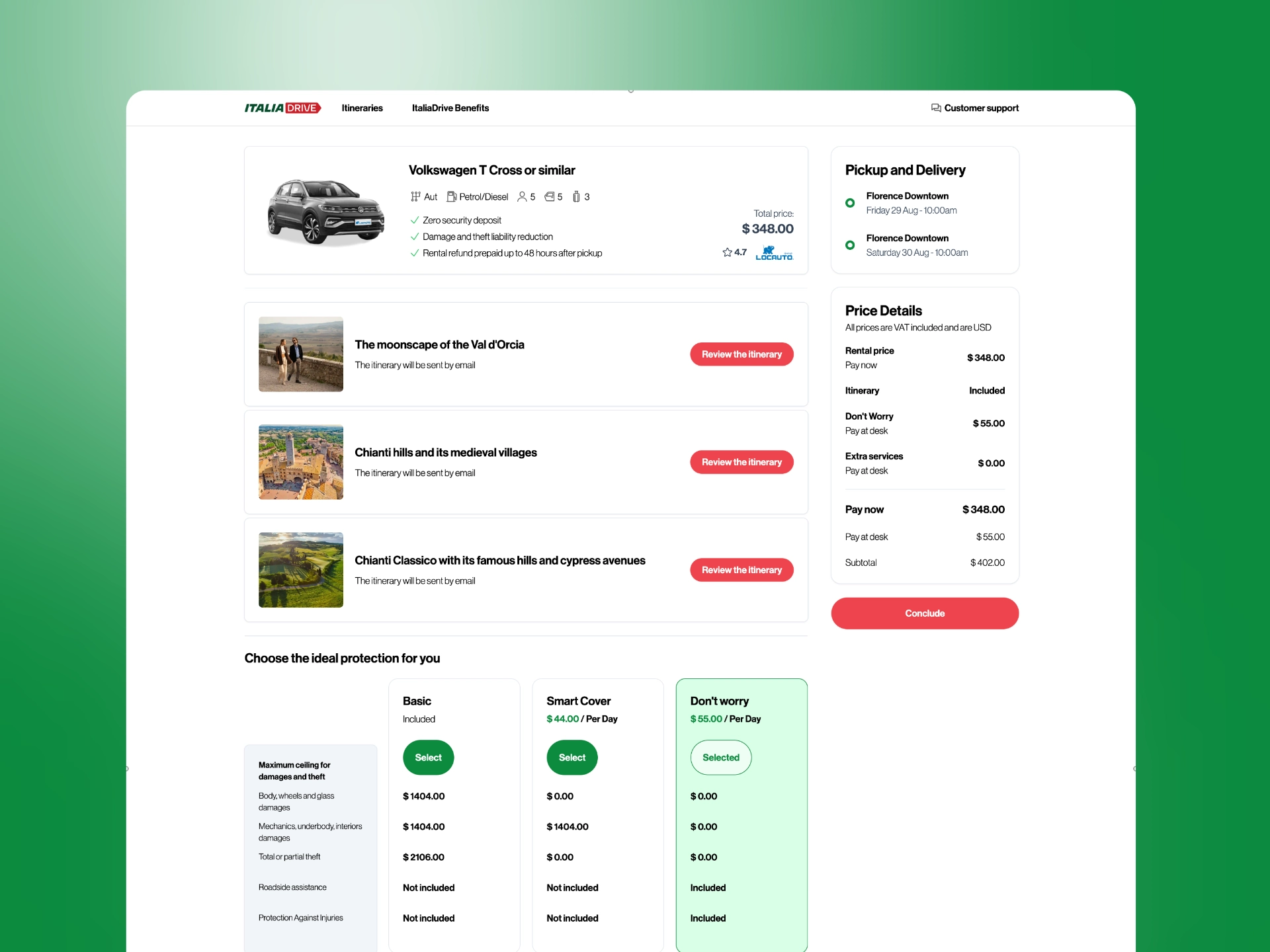Review the Val d'Orcia itinerary
This screenshot has width=1270, height=952.
[741, 354]
